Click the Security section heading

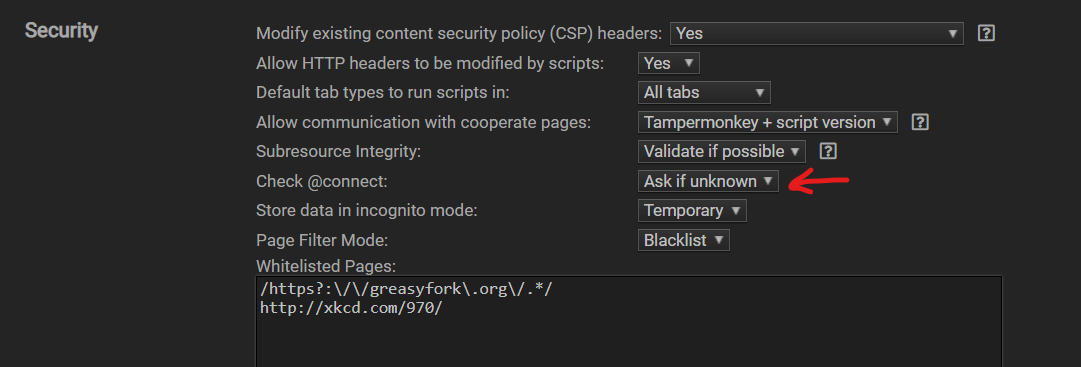(x=61, y=31)
